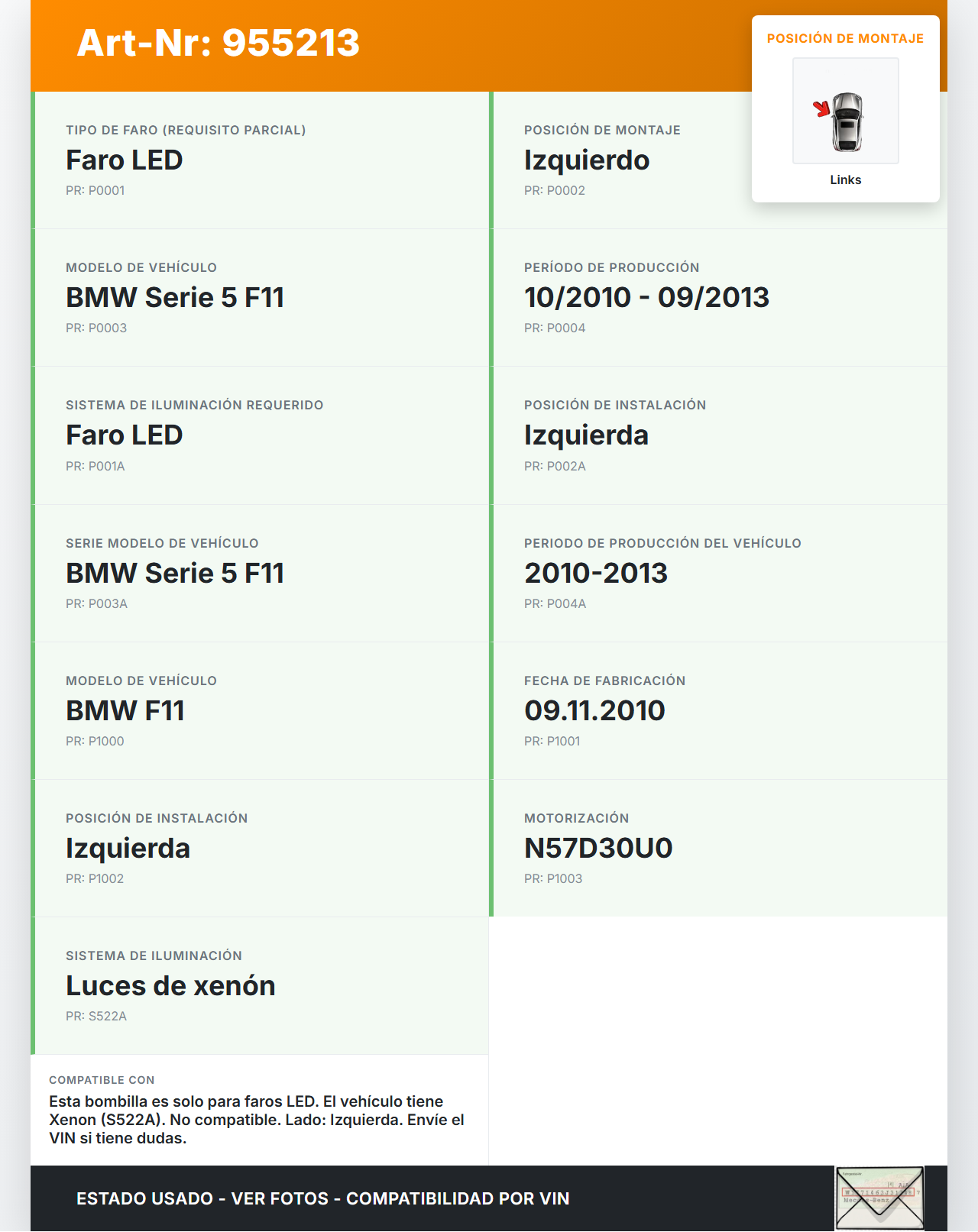Click the 'COMPATIBLE CON' compatibility note text
The image size is (978, 1232).
(x=257, y=1120)
